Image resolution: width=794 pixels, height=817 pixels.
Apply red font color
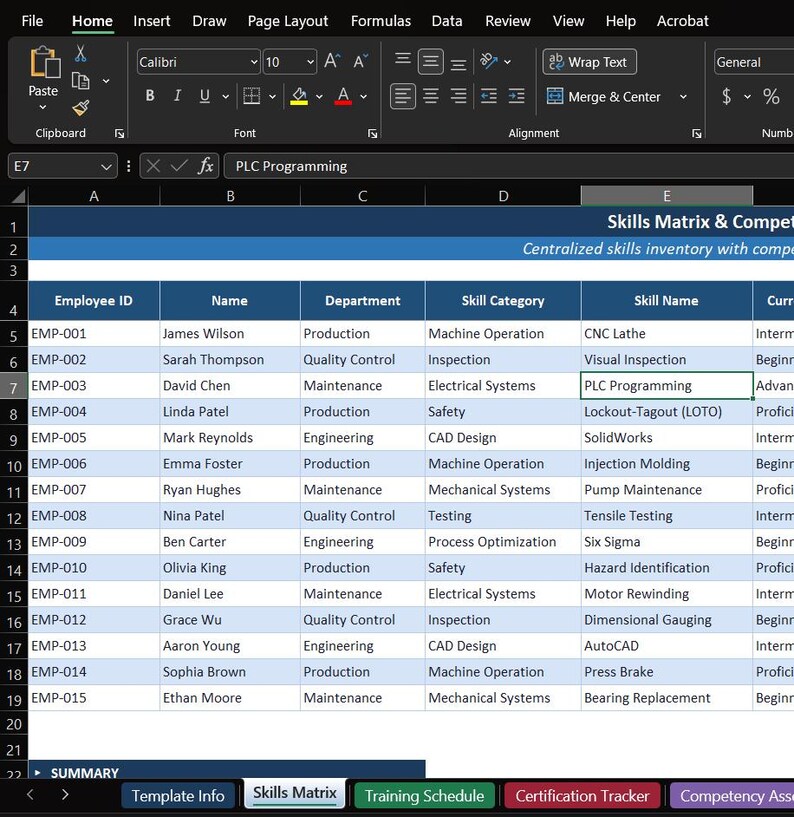point(343,96)
